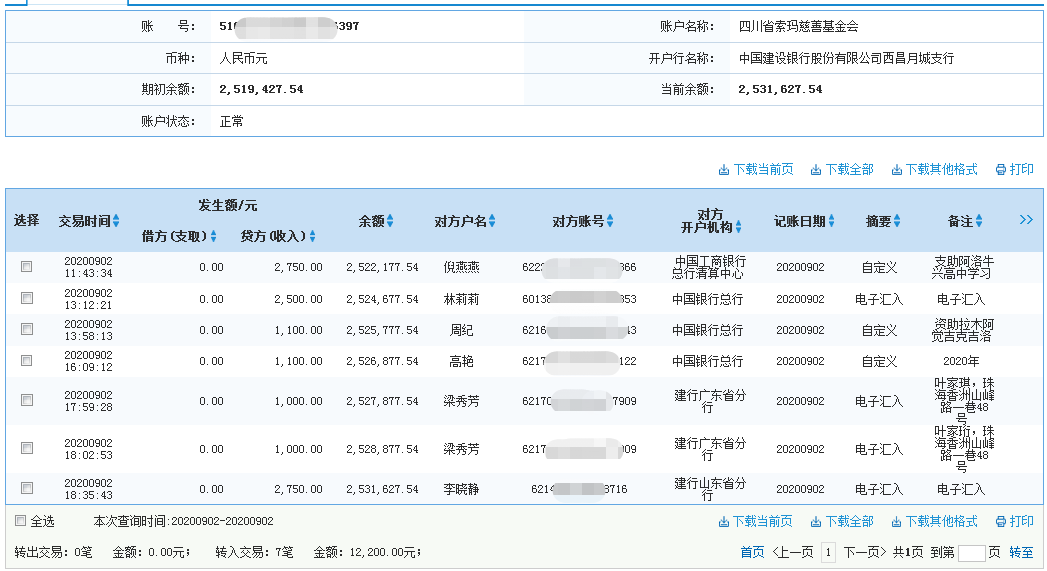Image resolution: width=1047 pixels, height=571 pixels.
Task: Click remark 资助拉木阿觉吉克吉洛
Action: click(962, 330)
